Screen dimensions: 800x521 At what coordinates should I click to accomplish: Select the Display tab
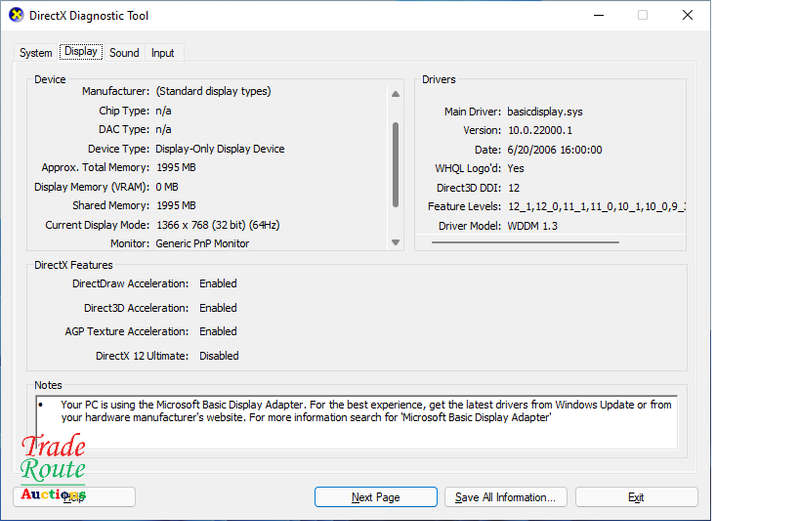pyautogui.click(x=81, y=52)
